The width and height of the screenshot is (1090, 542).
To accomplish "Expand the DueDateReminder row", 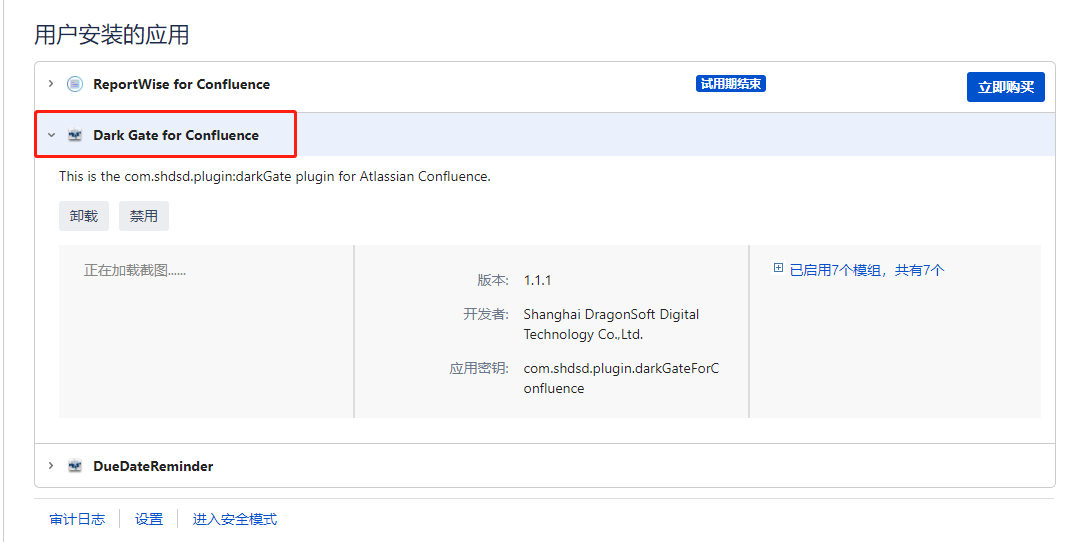I will (x=51, y=466).
